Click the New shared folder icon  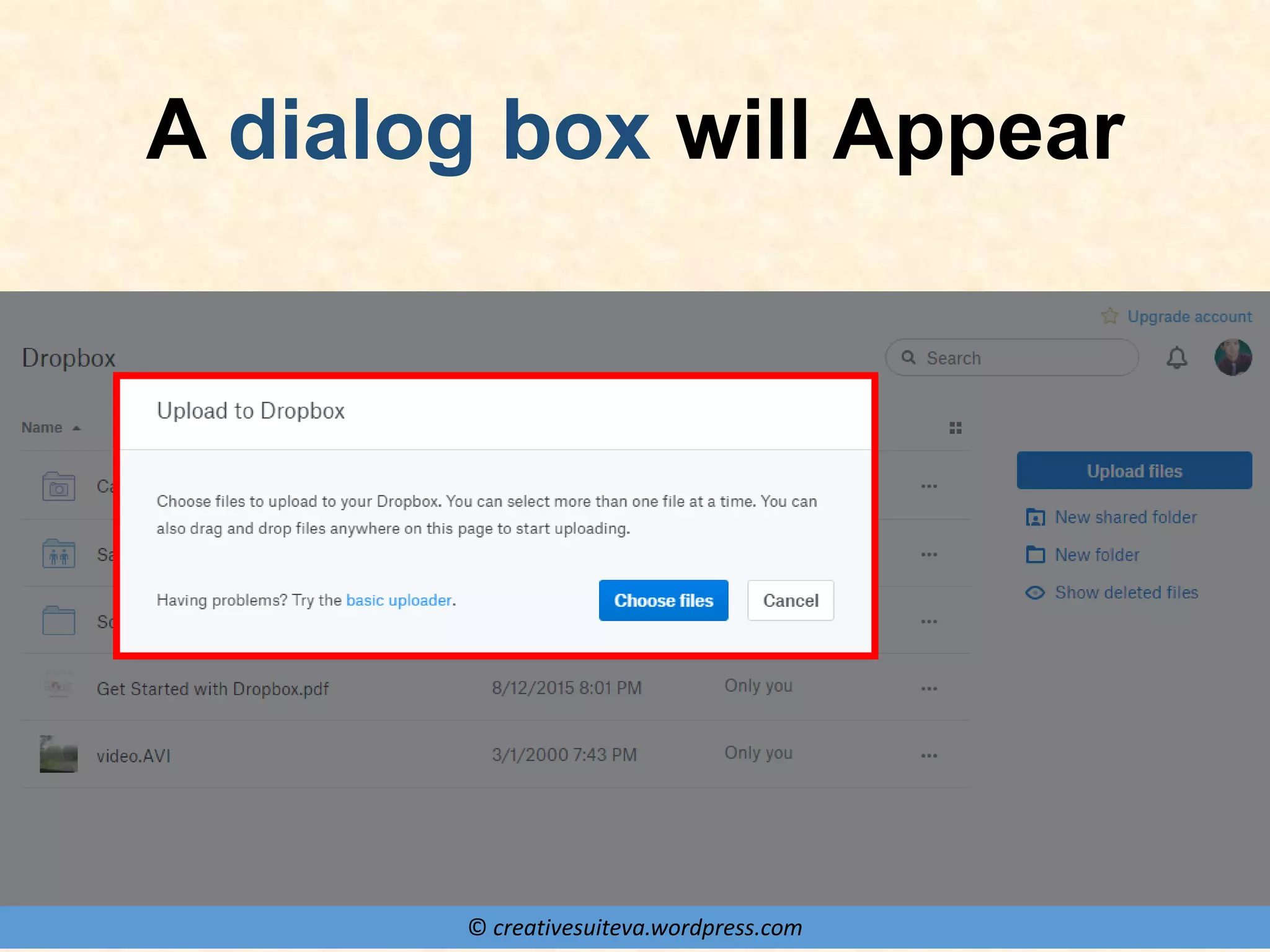1035,517
